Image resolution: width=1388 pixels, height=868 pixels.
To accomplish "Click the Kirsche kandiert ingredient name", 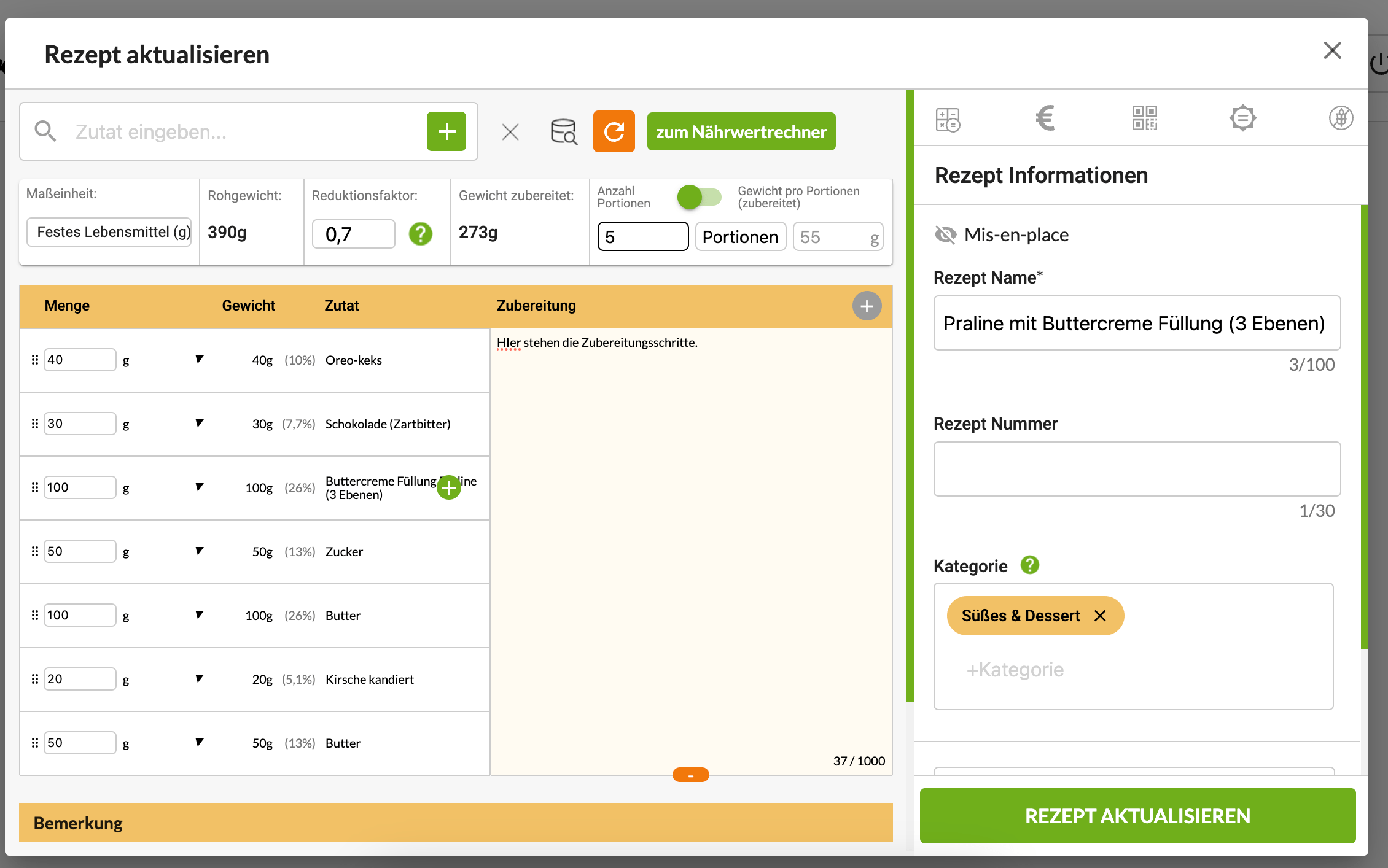I will coord(370,680).
